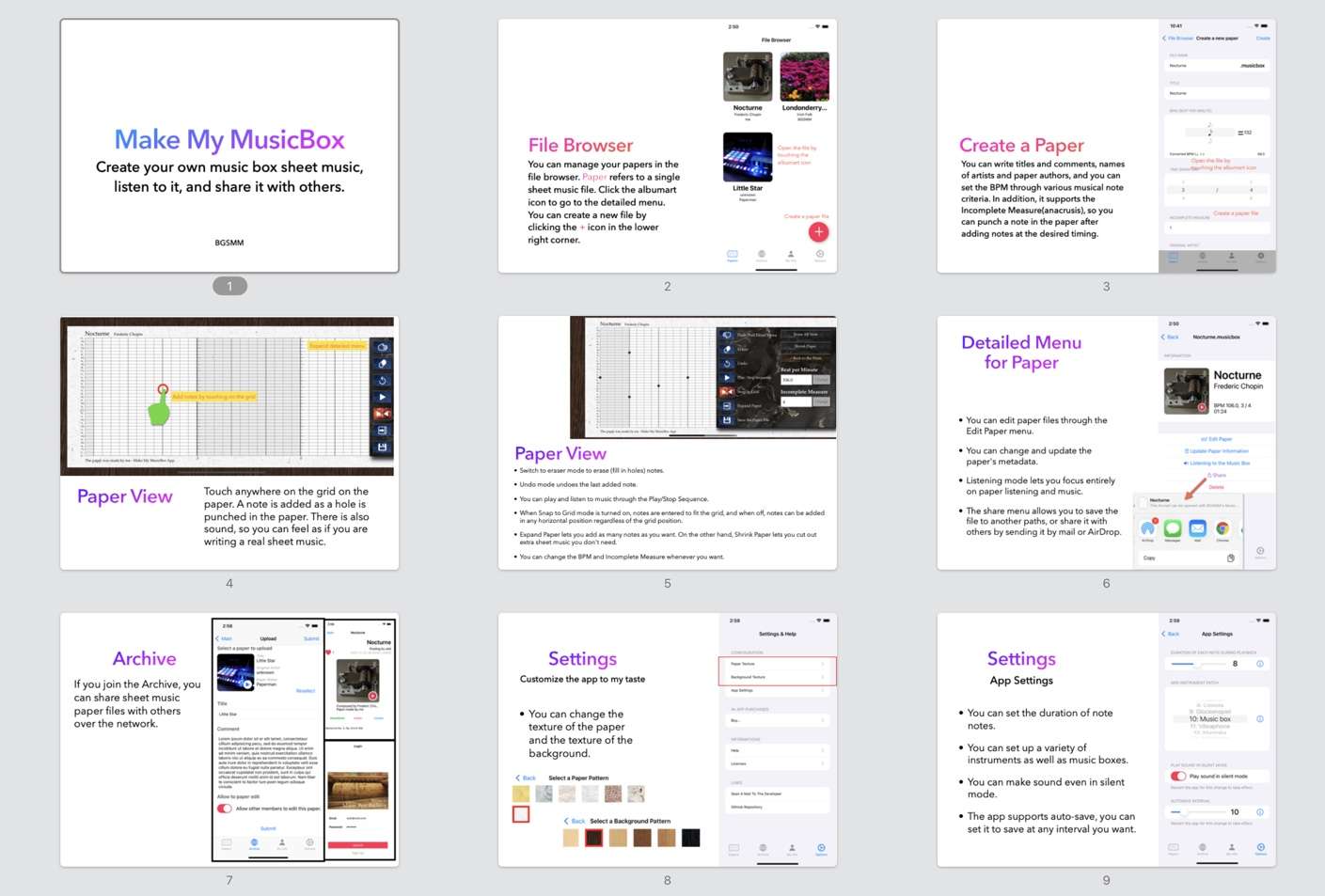Click the Chrome icon in the share sheet
1325x896 pixels.
(x=1222, y=528)
